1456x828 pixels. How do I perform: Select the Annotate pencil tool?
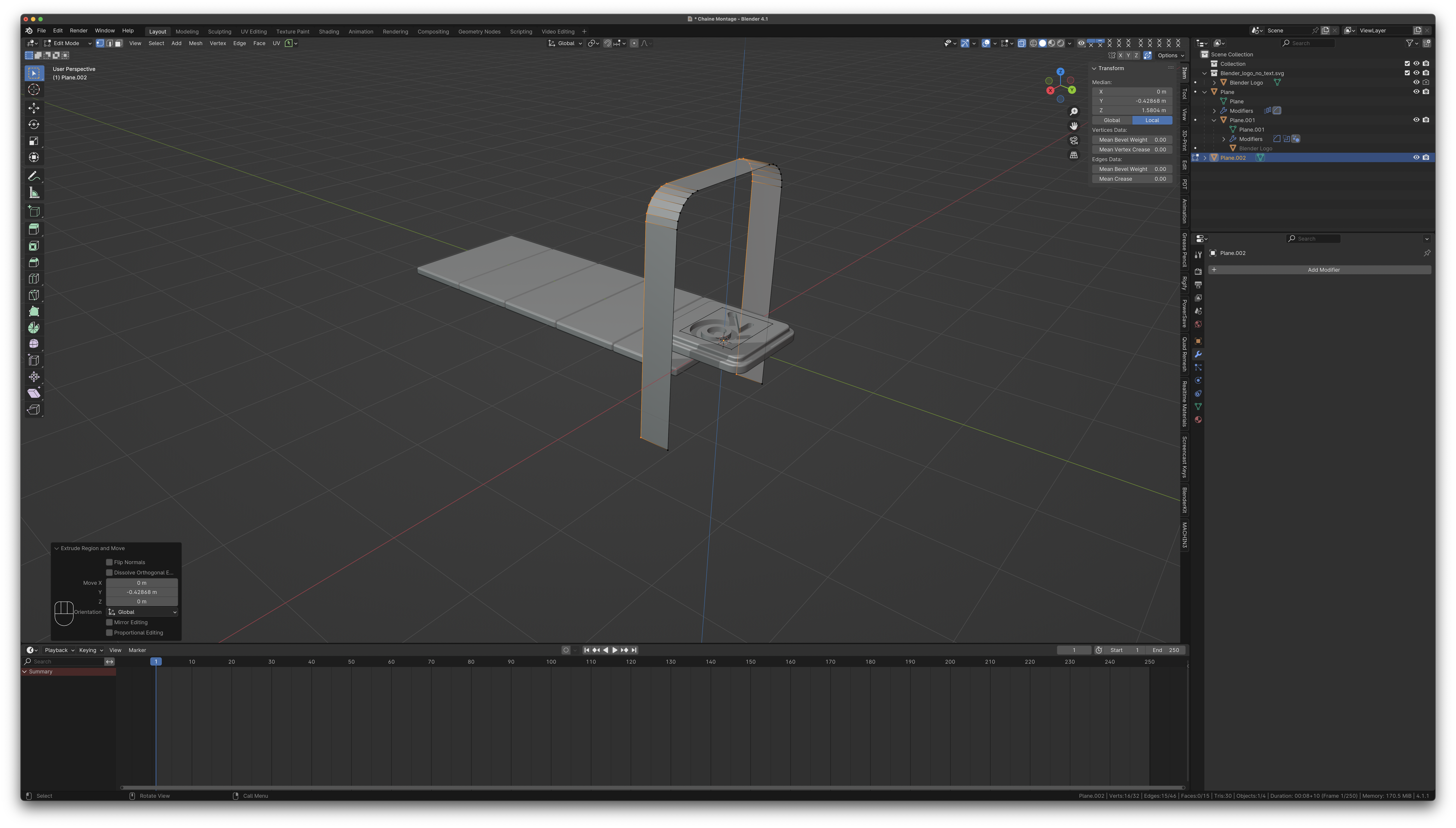tap(34, 176)
